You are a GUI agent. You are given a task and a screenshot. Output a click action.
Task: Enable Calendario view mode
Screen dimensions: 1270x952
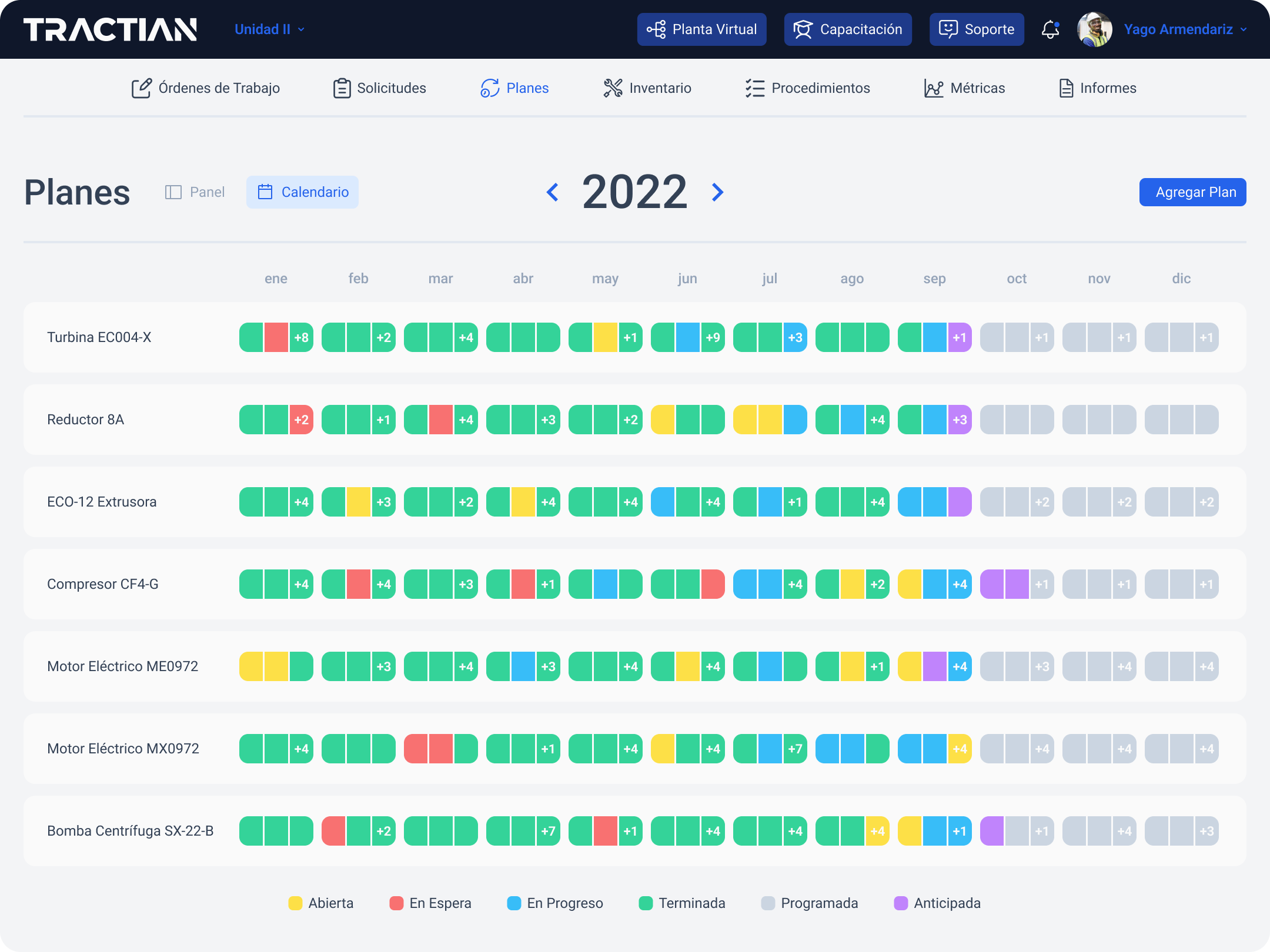(302, 192)
